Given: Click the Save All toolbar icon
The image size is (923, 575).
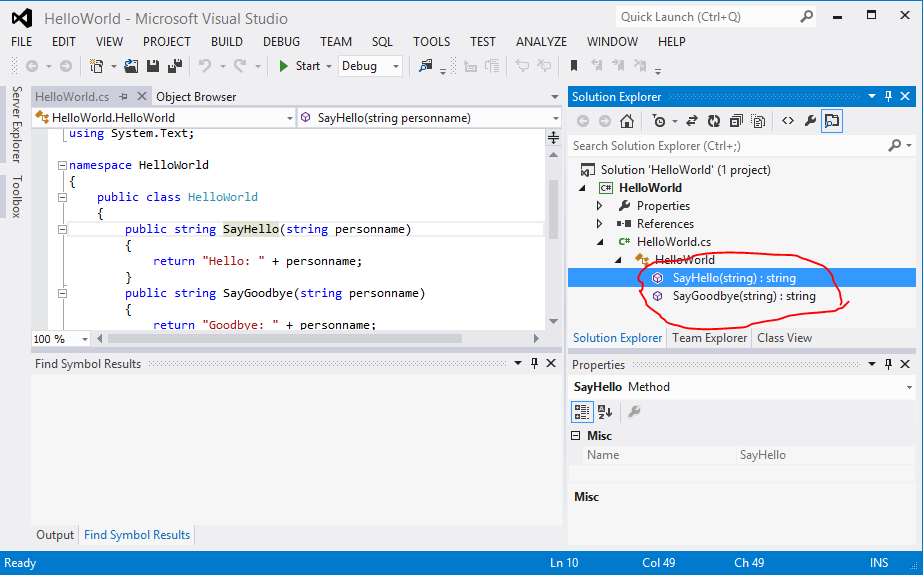Looking at the screenshot, I should click(x=175, y=66).
